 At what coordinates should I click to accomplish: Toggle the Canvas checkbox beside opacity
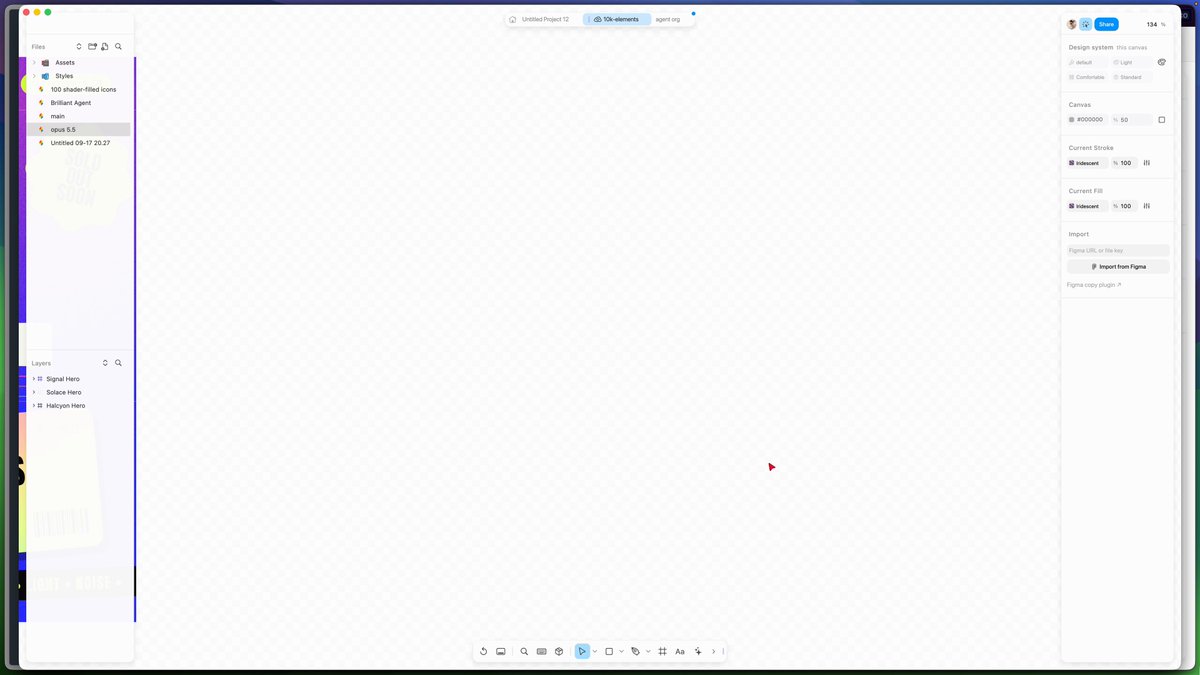coord(1162,120)
